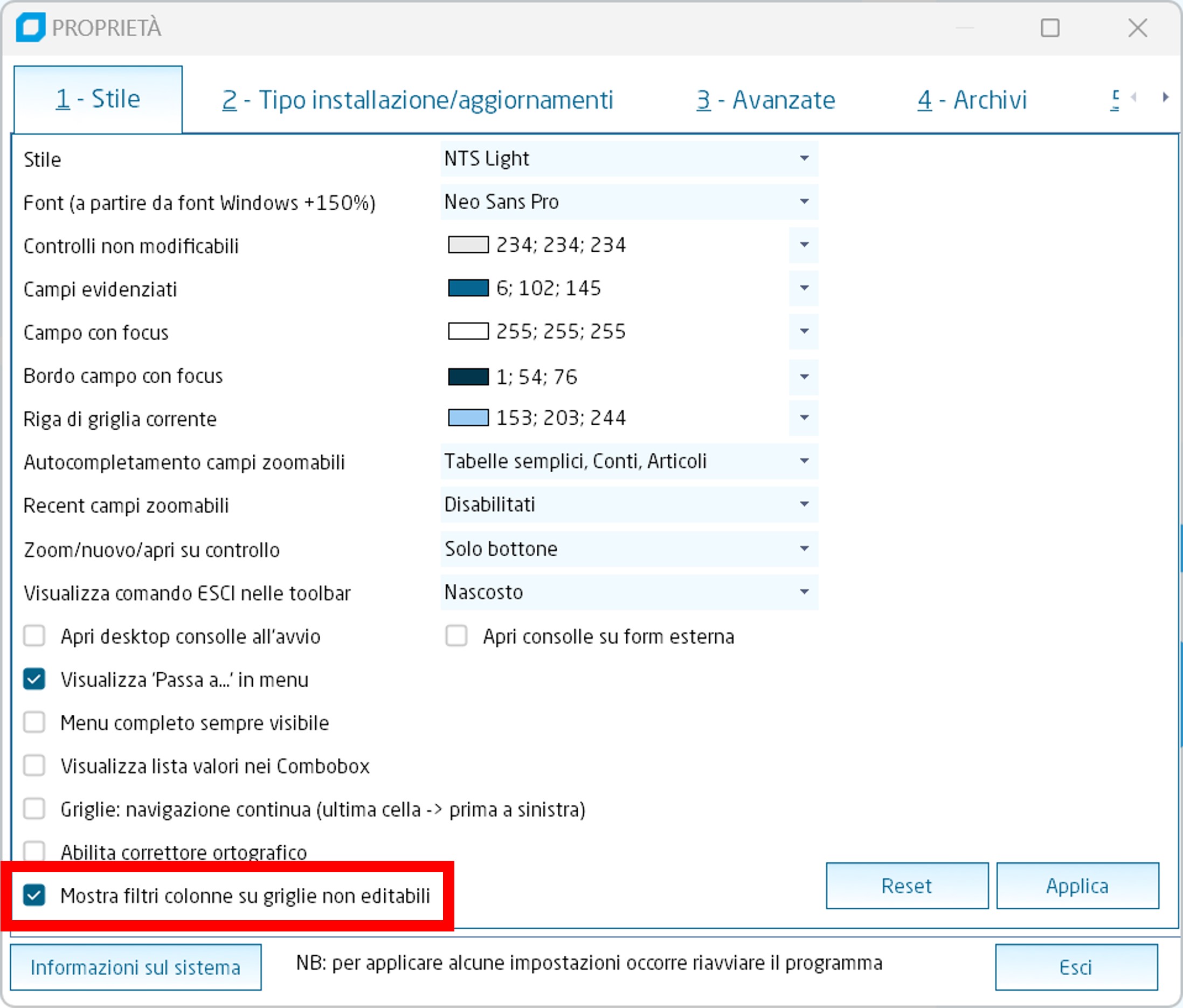Expand the Stile NTS Light dropdown
1183x1008 pixels.
804,158
